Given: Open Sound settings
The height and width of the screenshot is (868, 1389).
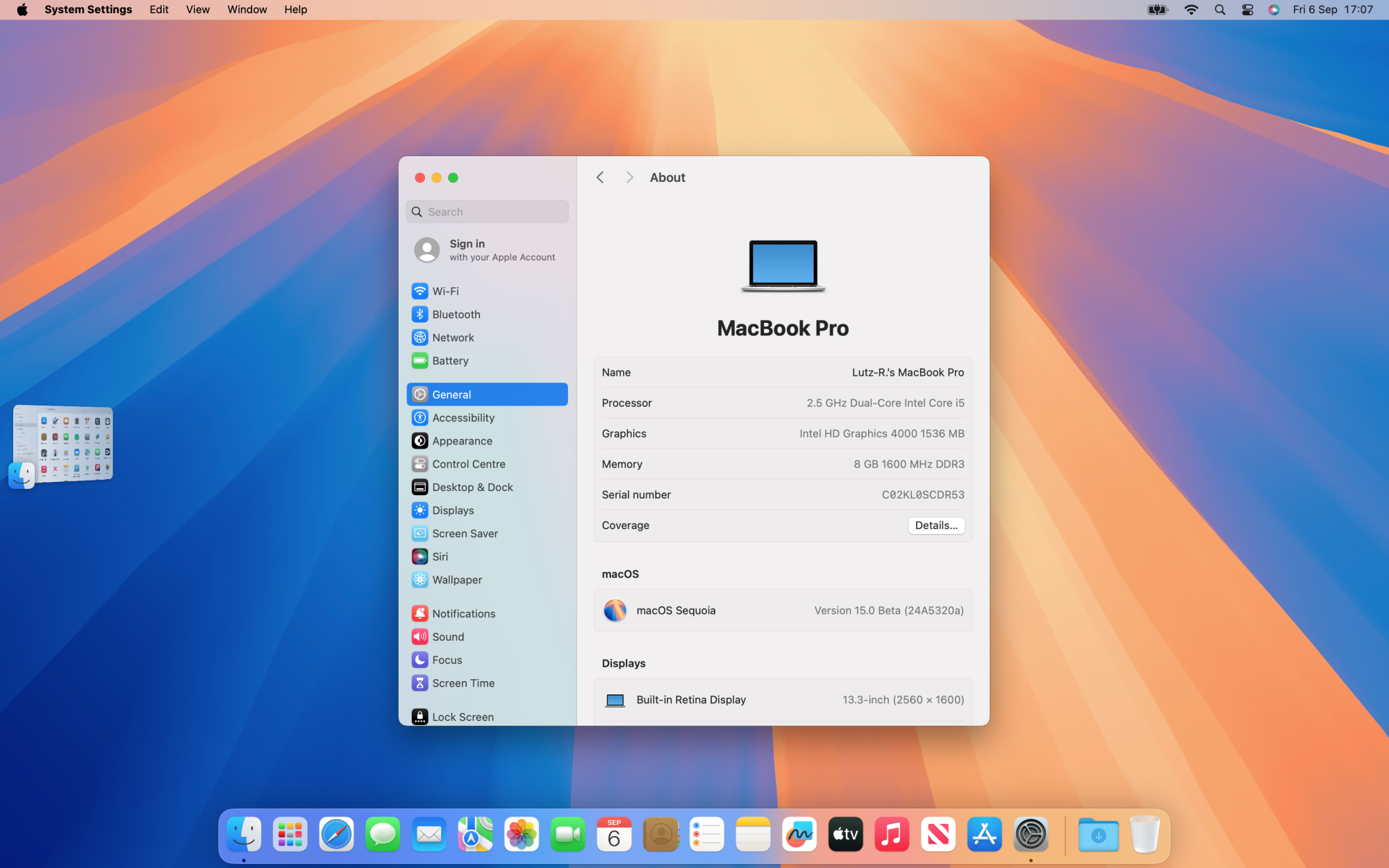Looking at the screenshot, I should (x=487, y=637).
